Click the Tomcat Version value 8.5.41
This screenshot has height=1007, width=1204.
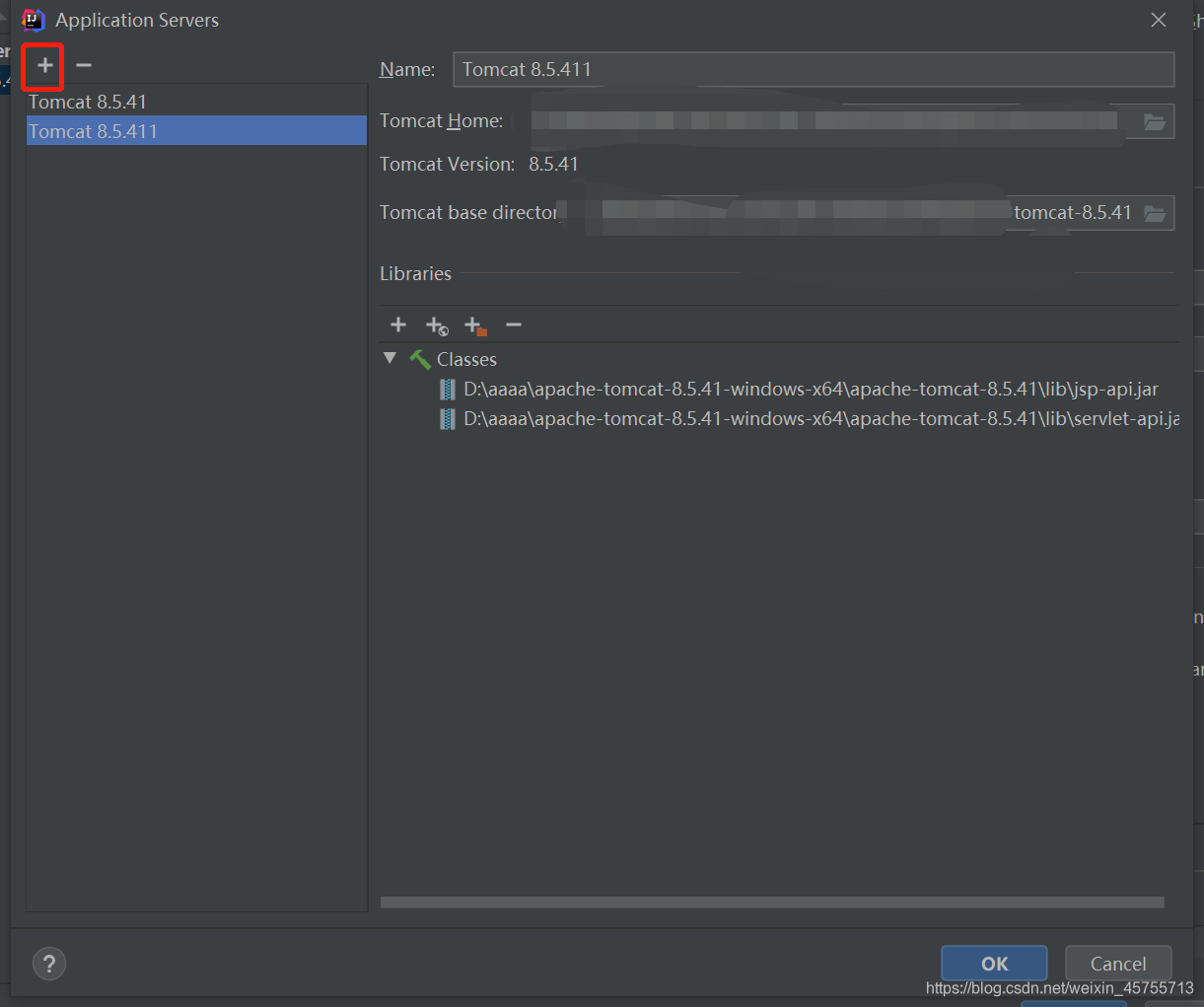click(x=553, y=164)
